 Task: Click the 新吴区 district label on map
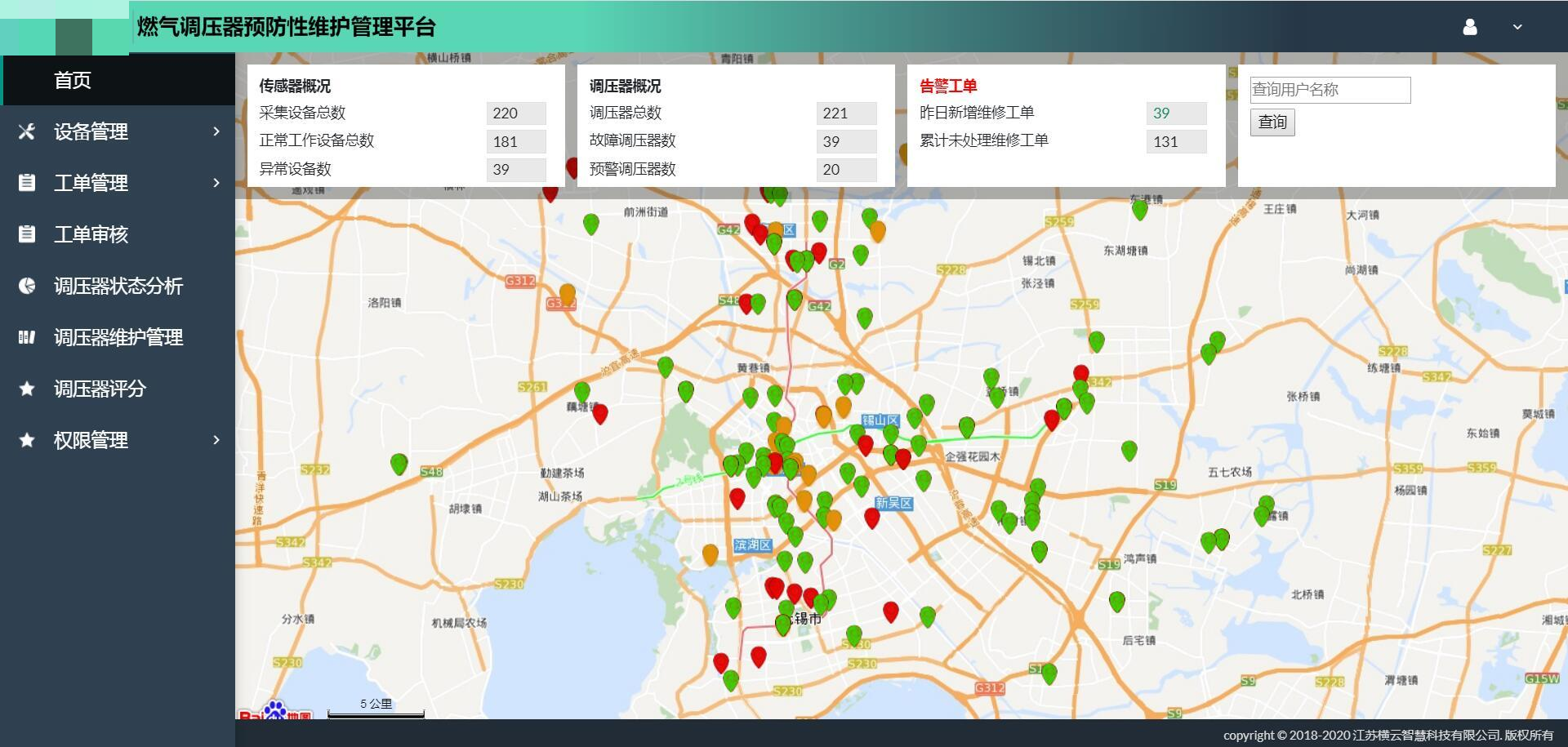tap(893, 503)
